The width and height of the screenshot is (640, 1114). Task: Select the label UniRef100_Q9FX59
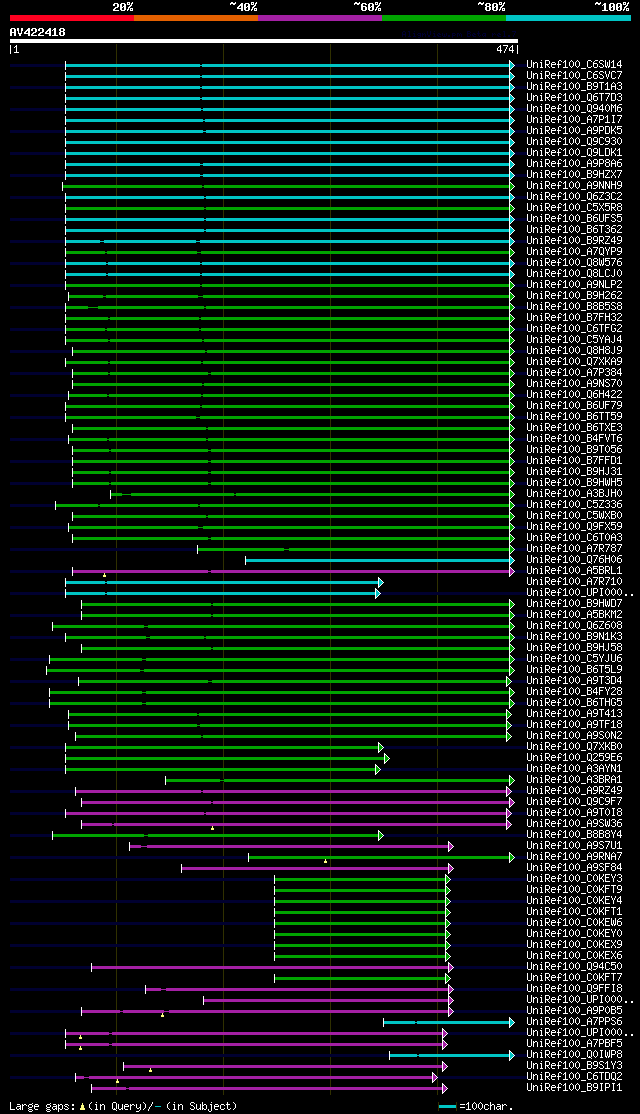[x=575, y=527]
